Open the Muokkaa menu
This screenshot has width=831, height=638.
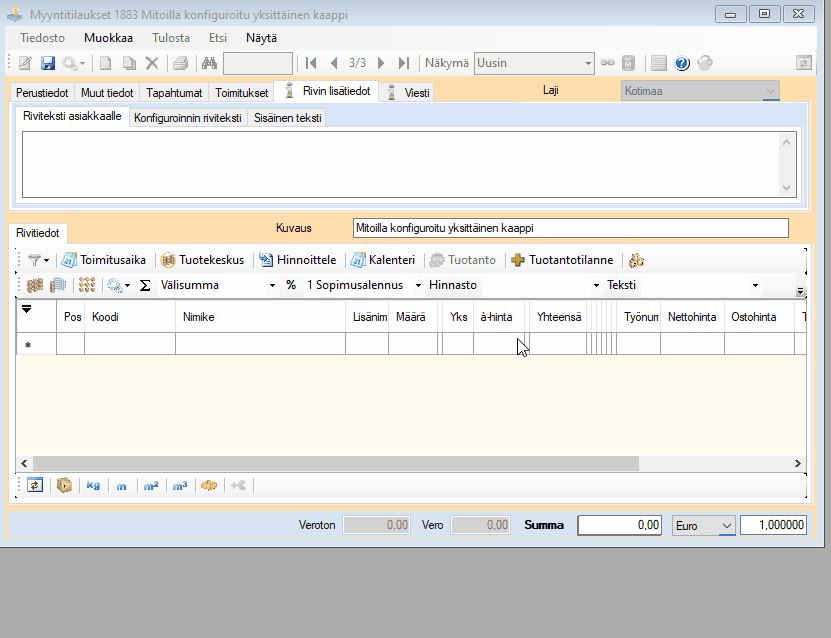click(108, 38)
